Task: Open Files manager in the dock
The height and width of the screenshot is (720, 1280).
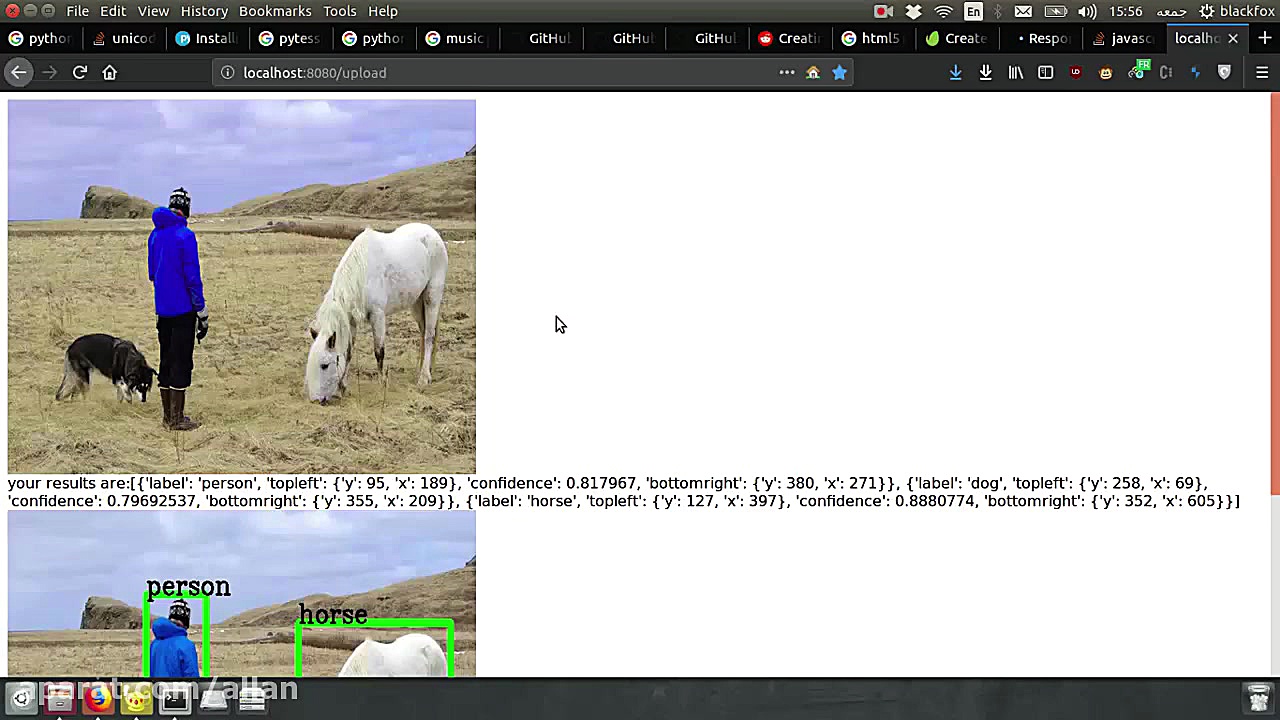Action: [x=59, y=697]
